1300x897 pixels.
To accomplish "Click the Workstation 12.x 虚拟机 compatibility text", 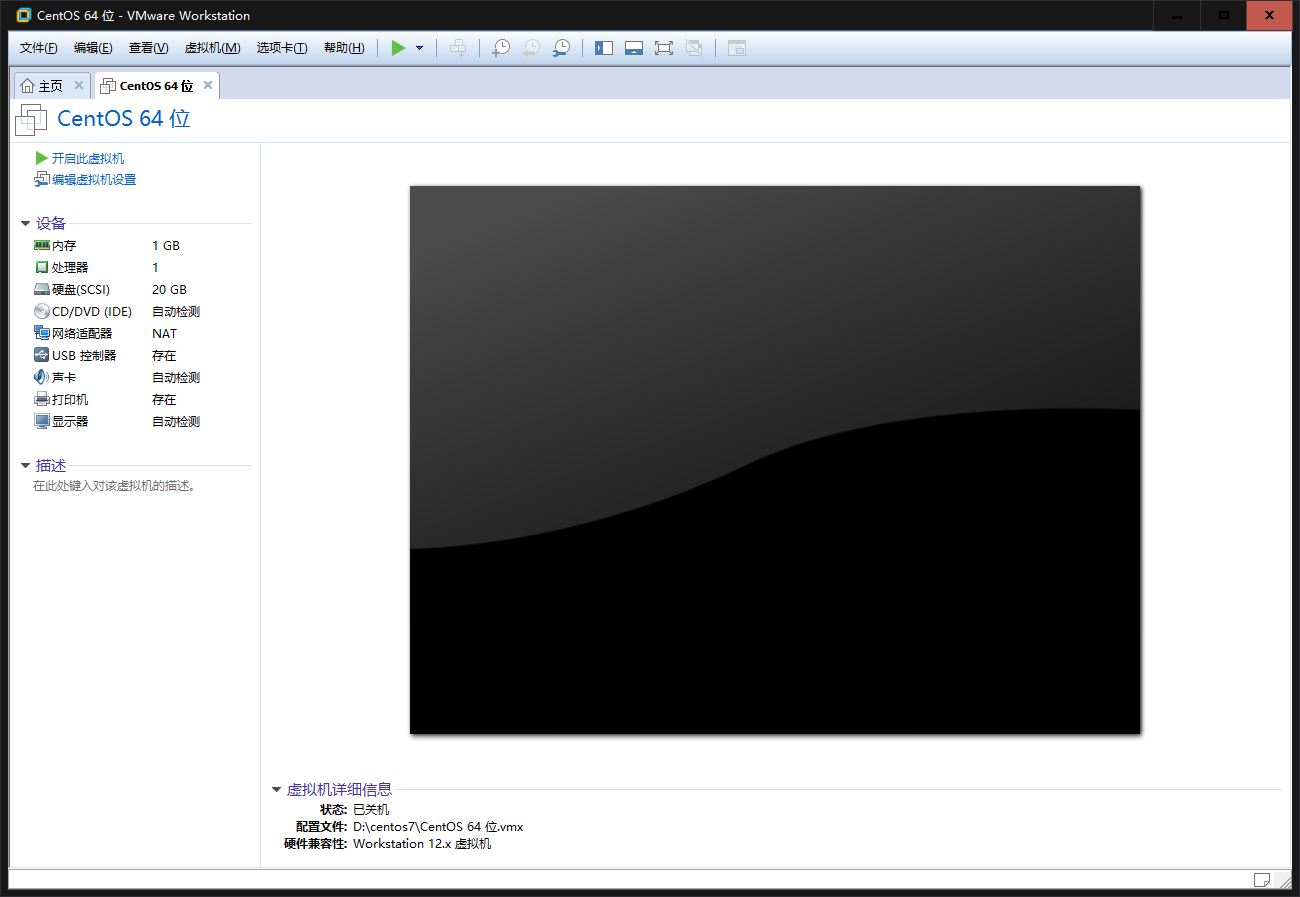I will 422,843.
